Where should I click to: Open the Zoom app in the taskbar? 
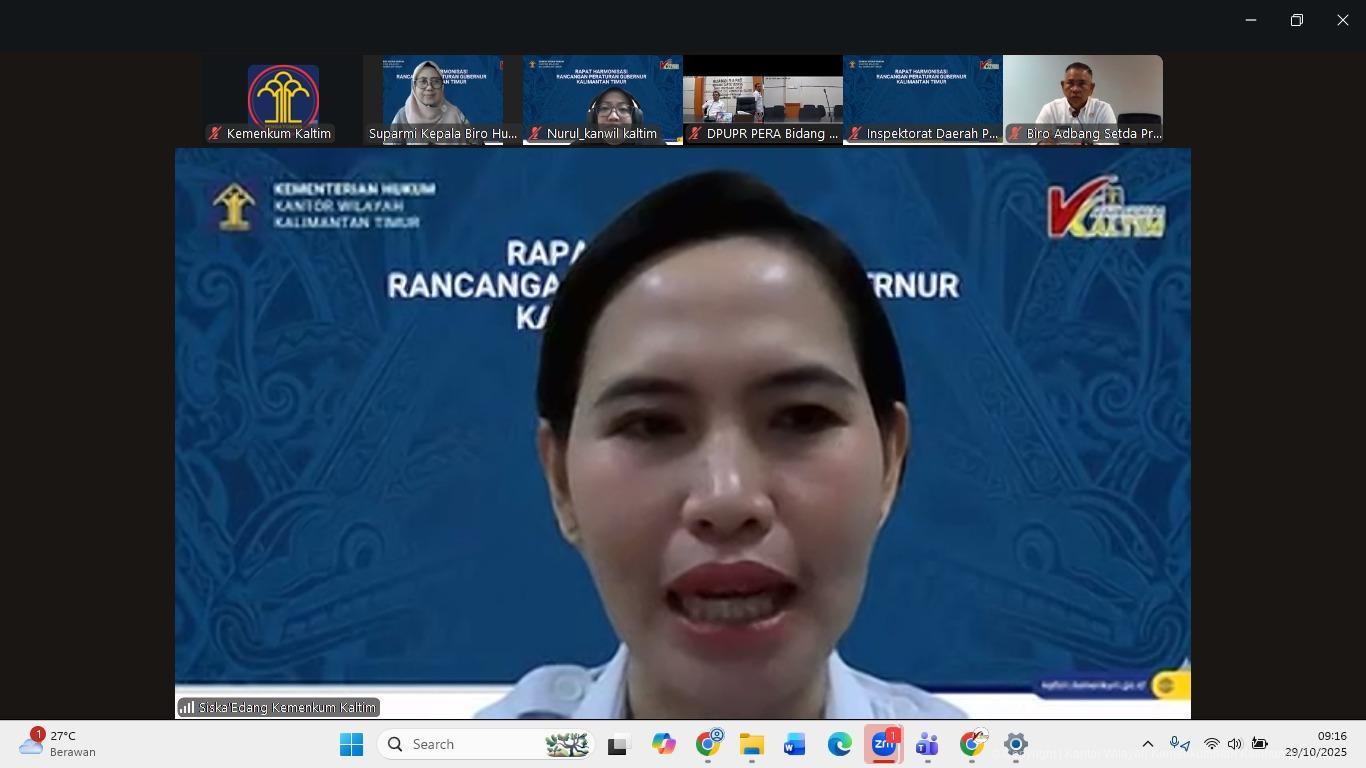883,744
